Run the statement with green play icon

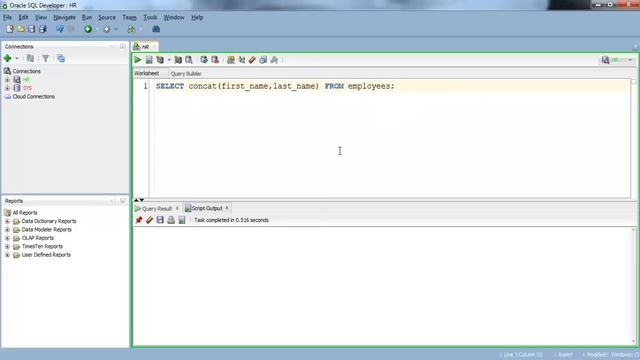click(x=138, y=60)
